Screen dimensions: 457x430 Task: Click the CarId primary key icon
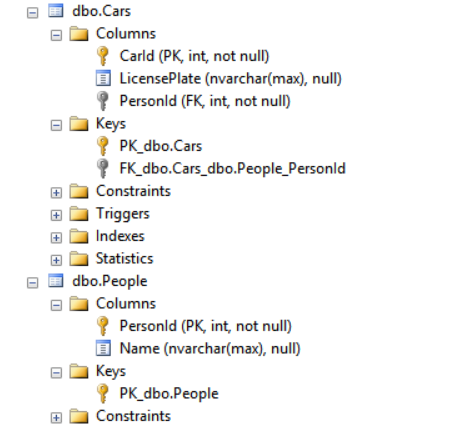coord(103,56)
